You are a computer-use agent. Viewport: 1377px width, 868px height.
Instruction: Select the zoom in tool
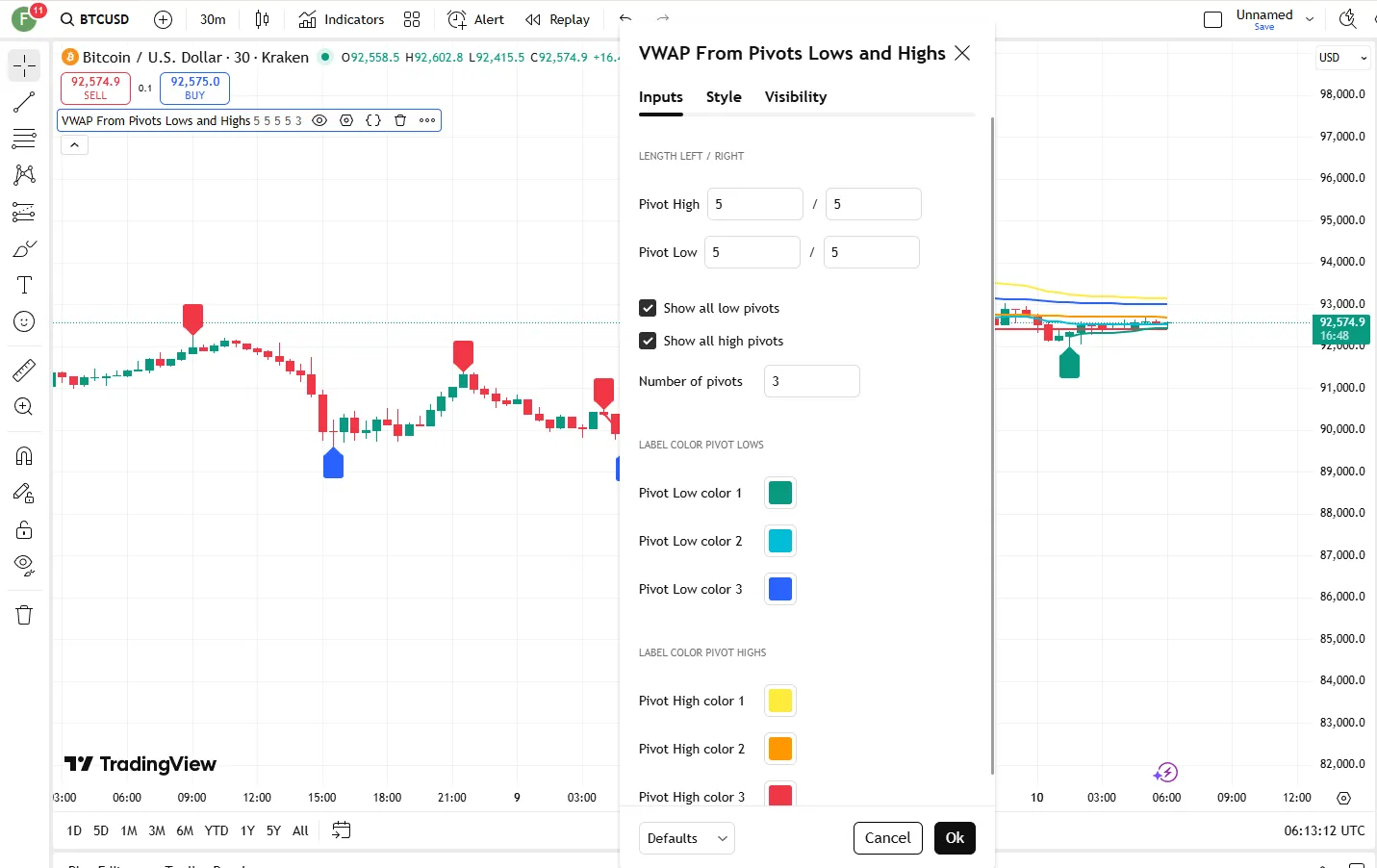click(x=24, y=406)
